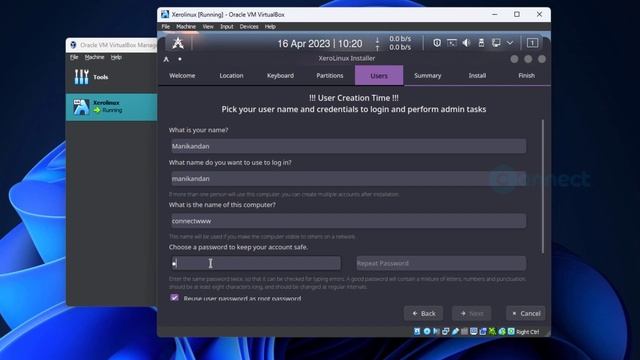The height and width of the screenshot is (360, 640).
Task: Click the Tools label in VirtualBox Manager
Action: click(x=101, y=77)
